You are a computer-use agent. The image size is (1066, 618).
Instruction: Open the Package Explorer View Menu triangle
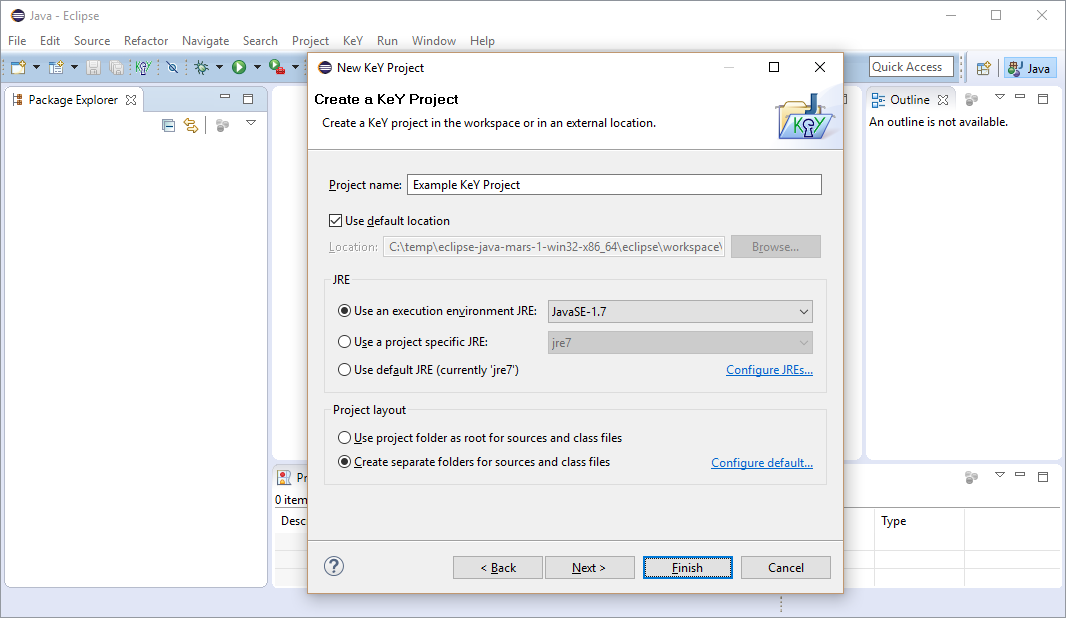[x=251, y=123]
